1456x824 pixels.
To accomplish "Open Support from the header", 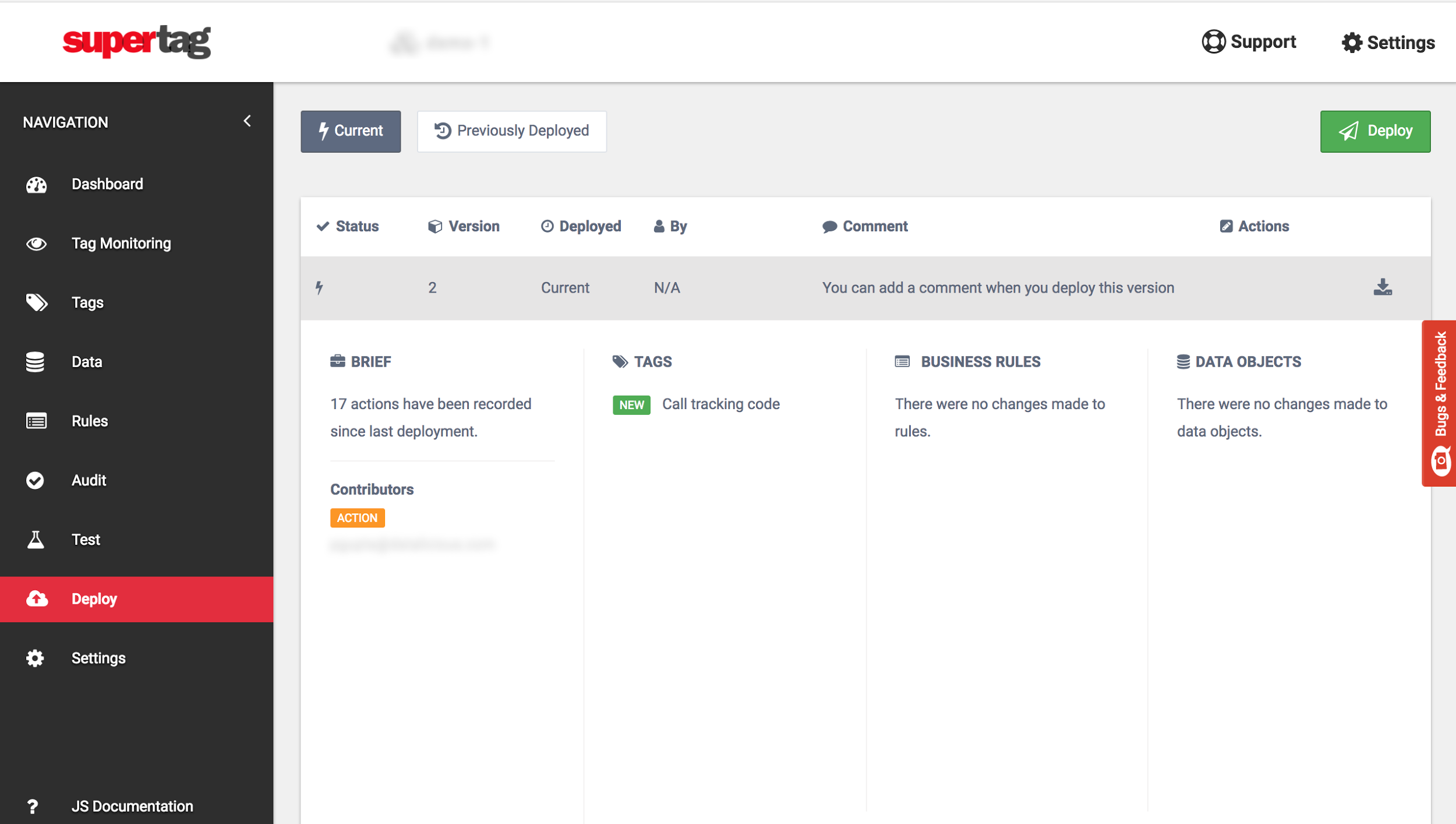I will coord(1249,42).
